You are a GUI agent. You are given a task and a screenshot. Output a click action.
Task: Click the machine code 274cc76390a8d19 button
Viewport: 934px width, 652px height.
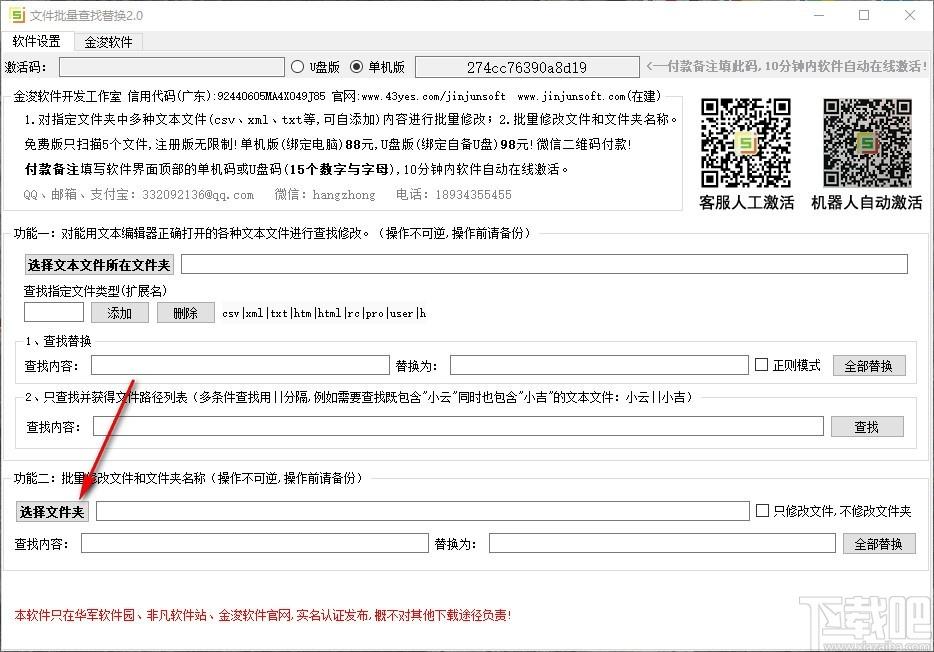[526, 67]
